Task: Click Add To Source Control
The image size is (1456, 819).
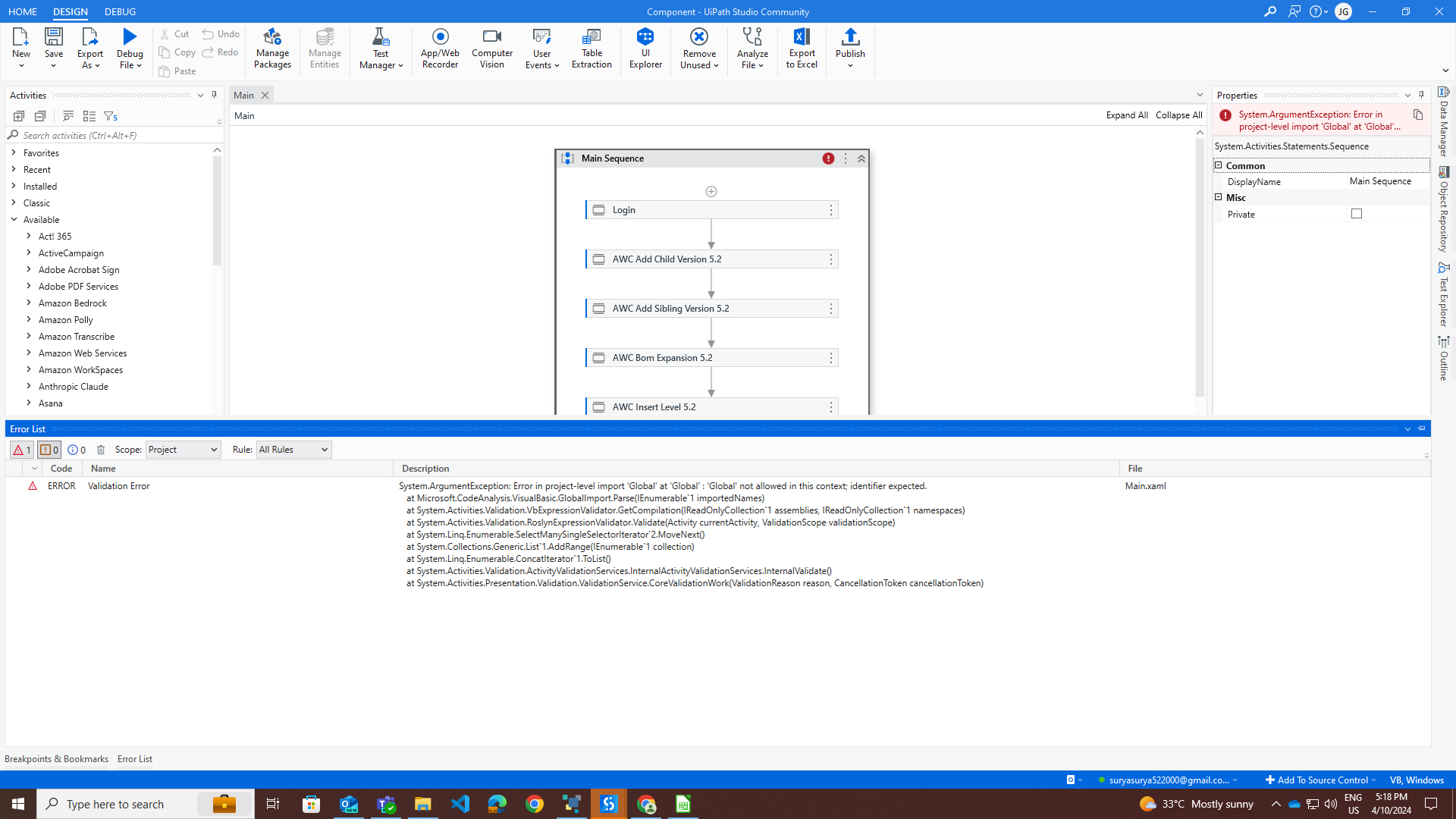Action: [x=1321, y=780]
